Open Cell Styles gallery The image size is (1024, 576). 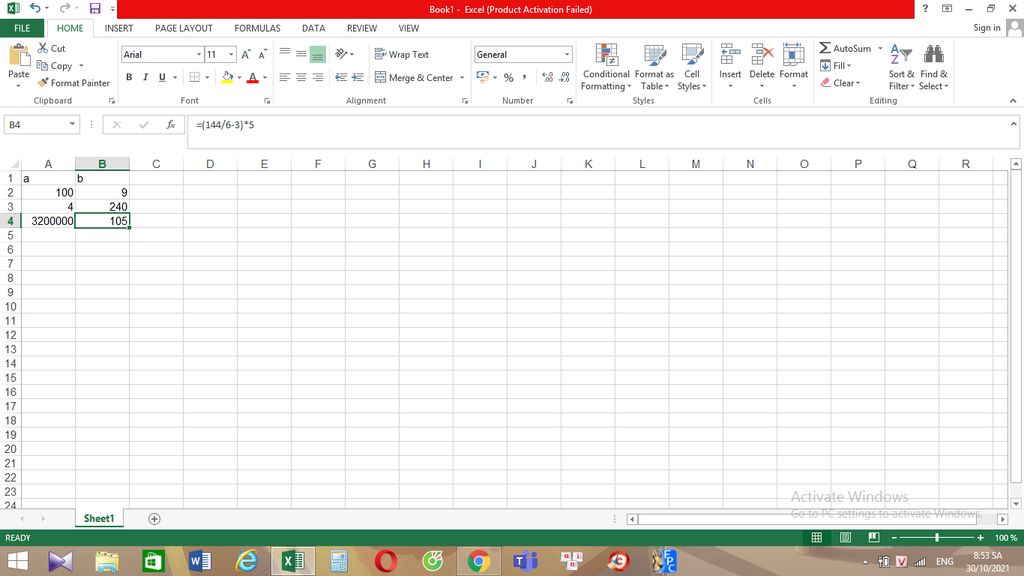pyautogui.click(x=692, y=67)
